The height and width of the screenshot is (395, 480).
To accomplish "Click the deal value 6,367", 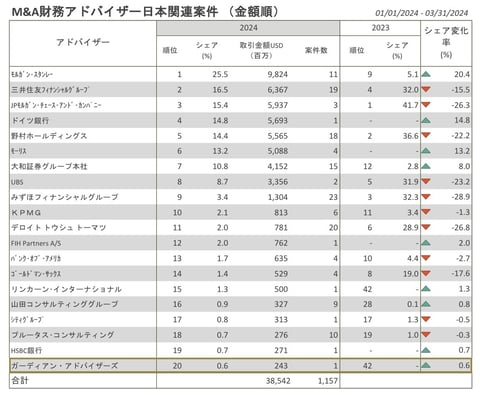I will [277, 90].
